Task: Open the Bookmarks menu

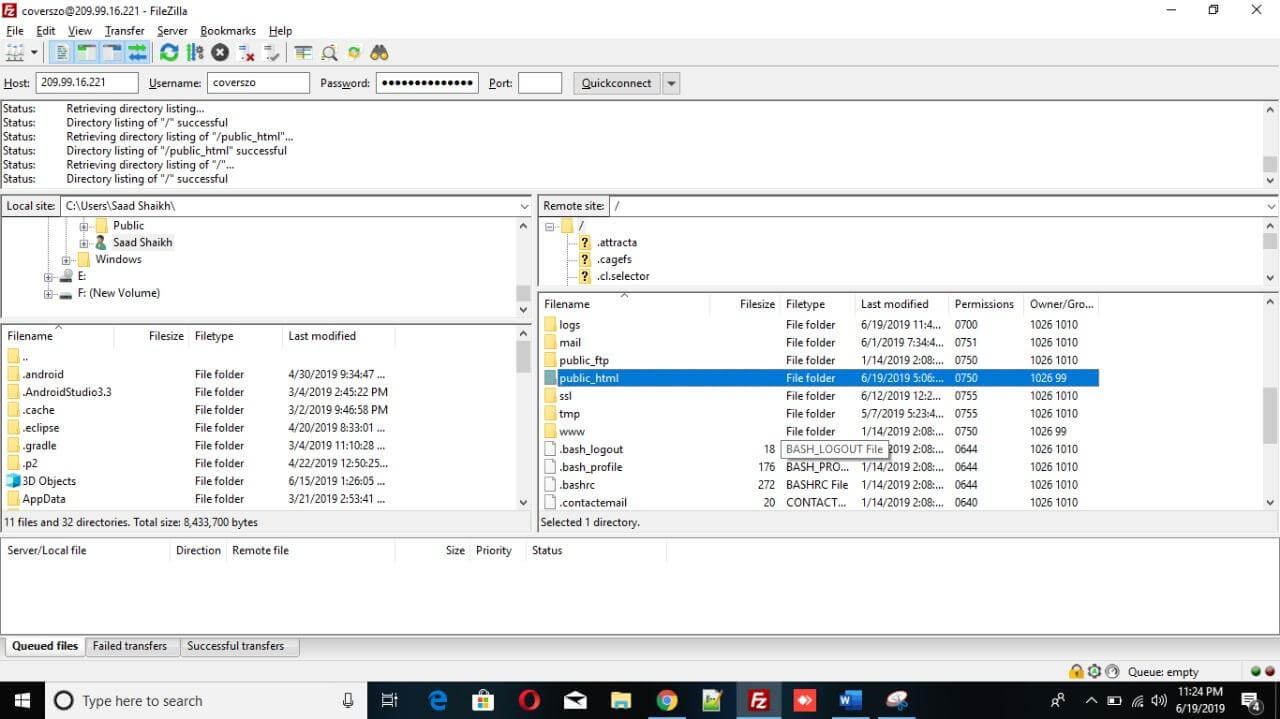Action: 230,31
